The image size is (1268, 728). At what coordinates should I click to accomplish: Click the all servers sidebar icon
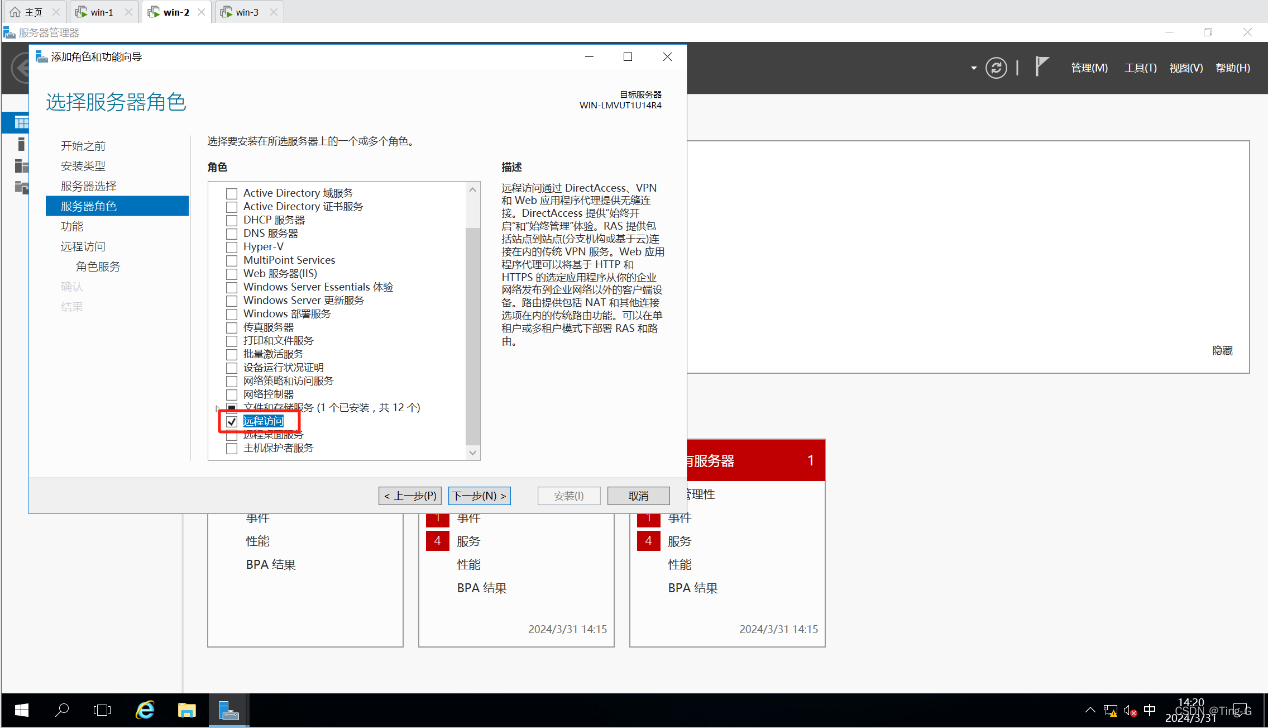pyautogui.click(x=21, y=166)
